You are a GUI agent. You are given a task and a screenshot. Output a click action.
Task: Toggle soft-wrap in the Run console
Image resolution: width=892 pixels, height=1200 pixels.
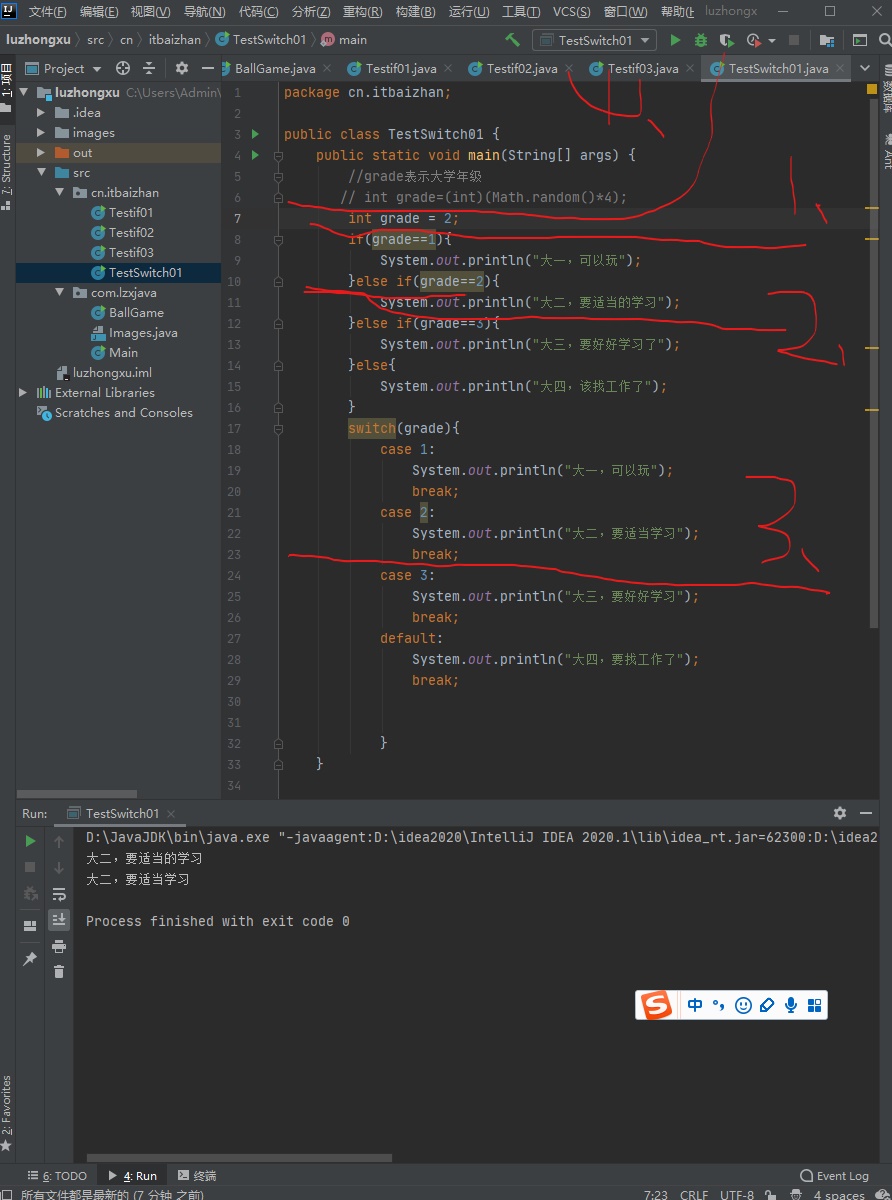coord(59,894)
